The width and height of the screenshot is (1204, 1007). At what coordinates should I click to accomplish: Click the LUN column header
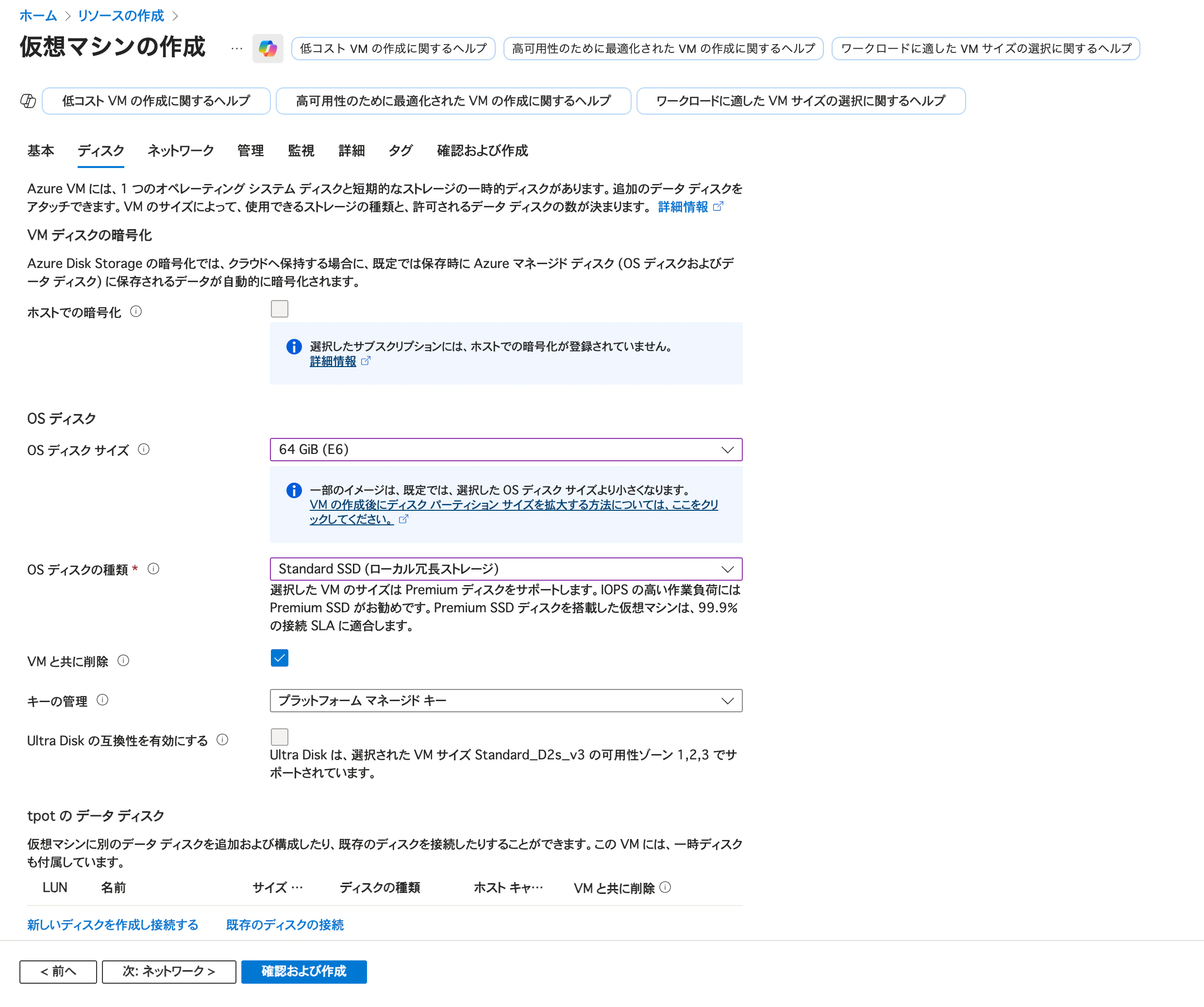55,888
